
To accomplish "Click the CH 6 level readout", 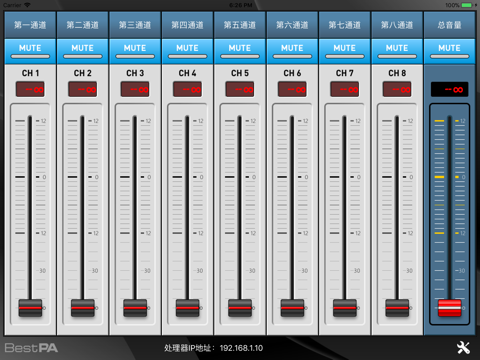I will click(292, 89).
